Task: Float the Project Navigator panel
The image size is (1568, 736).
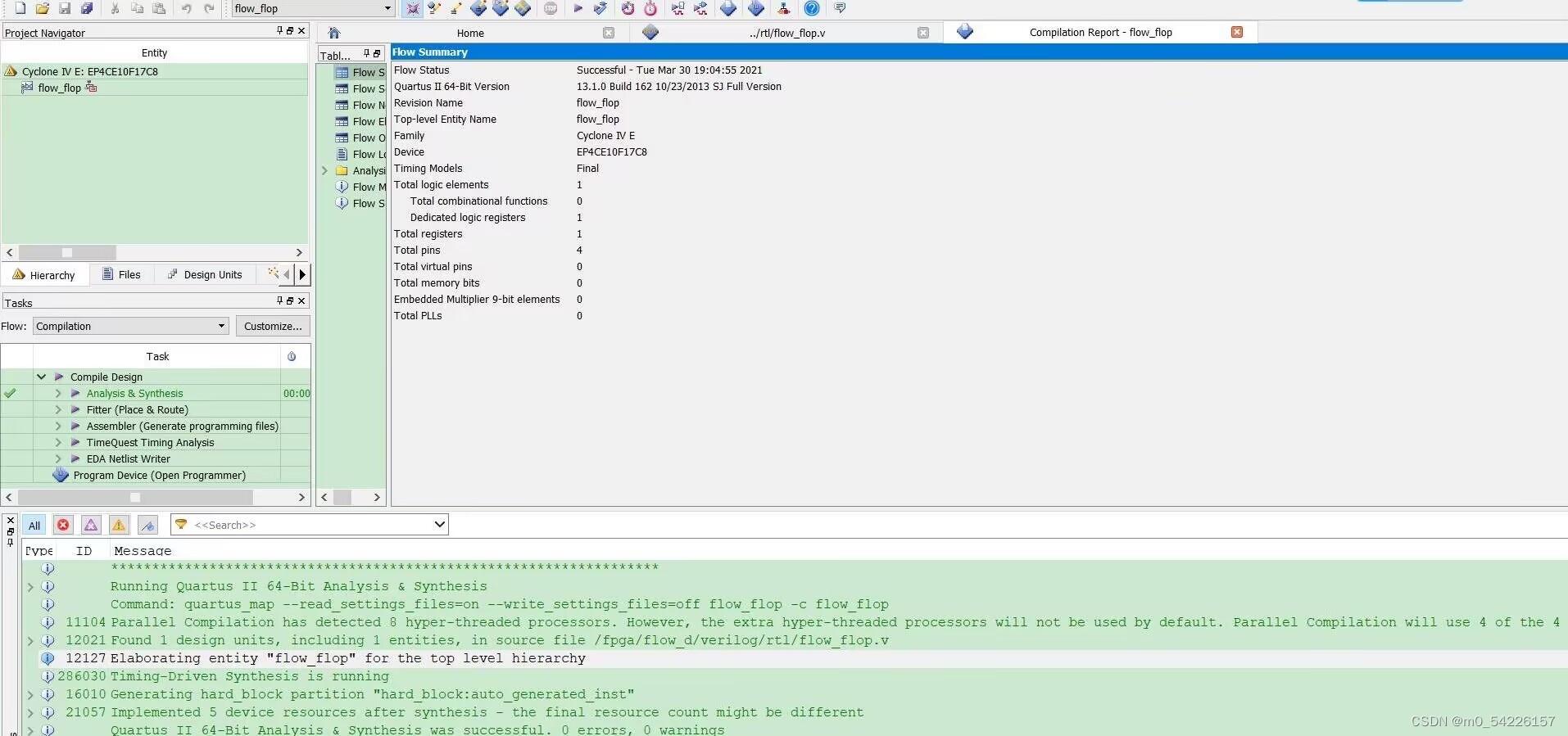Action: point(290,30)
